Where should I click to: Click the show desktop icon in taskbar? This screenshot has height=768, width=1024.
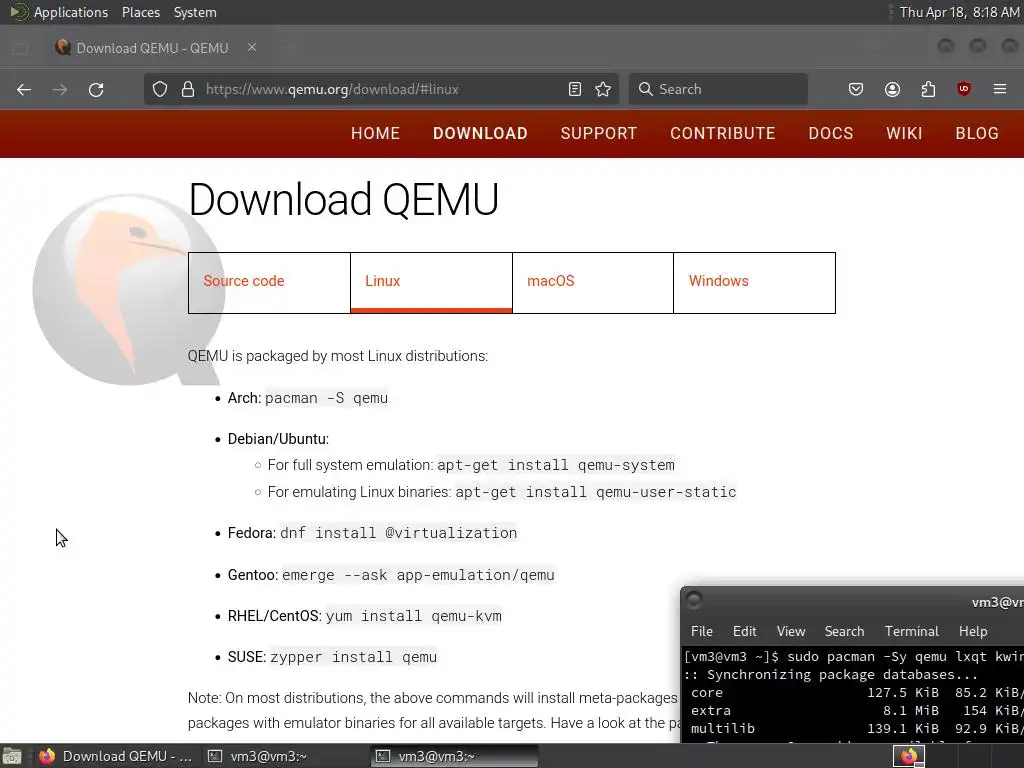pos(12,756)
